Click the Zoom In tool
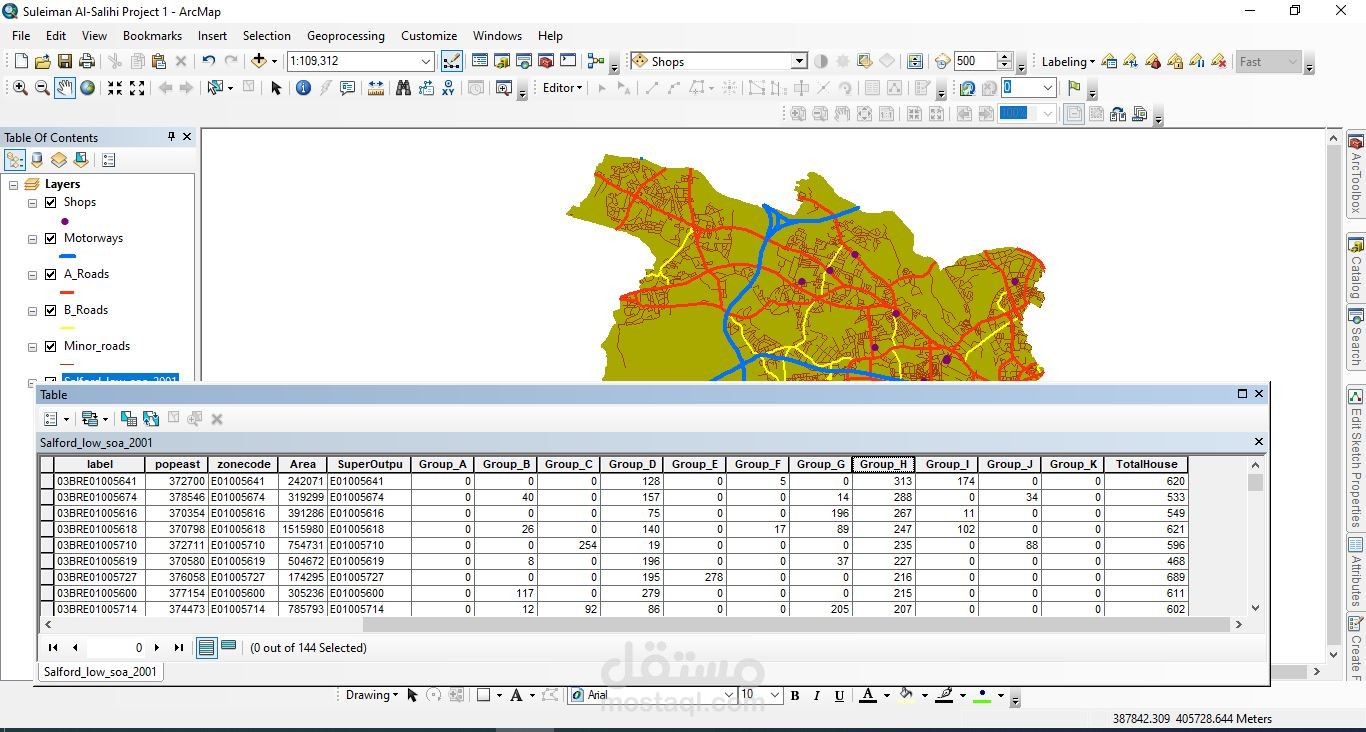 [x=19, y=88]
